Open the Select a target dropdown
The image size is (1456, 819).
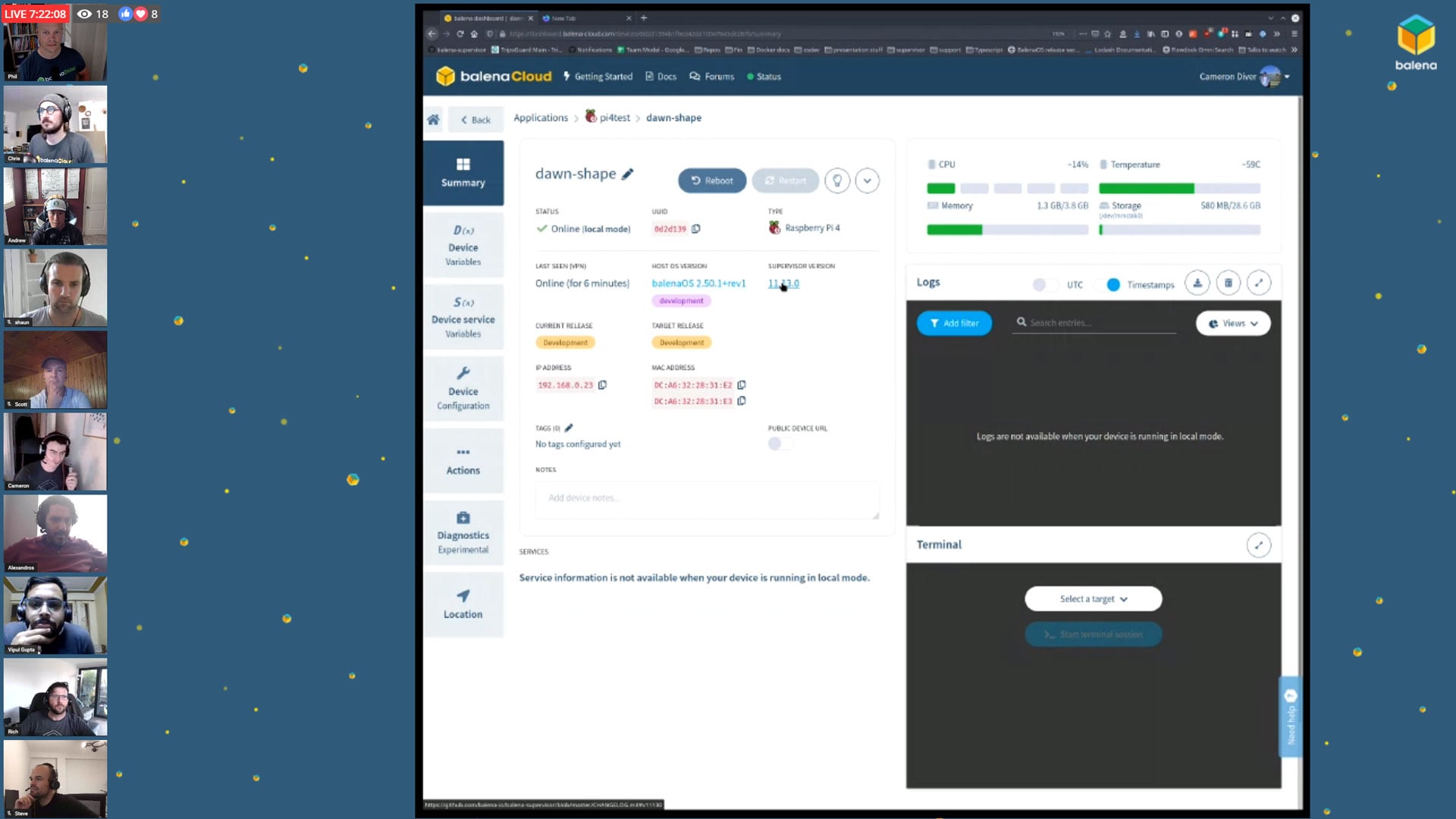pyautogui.click(x=1093, y=599)
